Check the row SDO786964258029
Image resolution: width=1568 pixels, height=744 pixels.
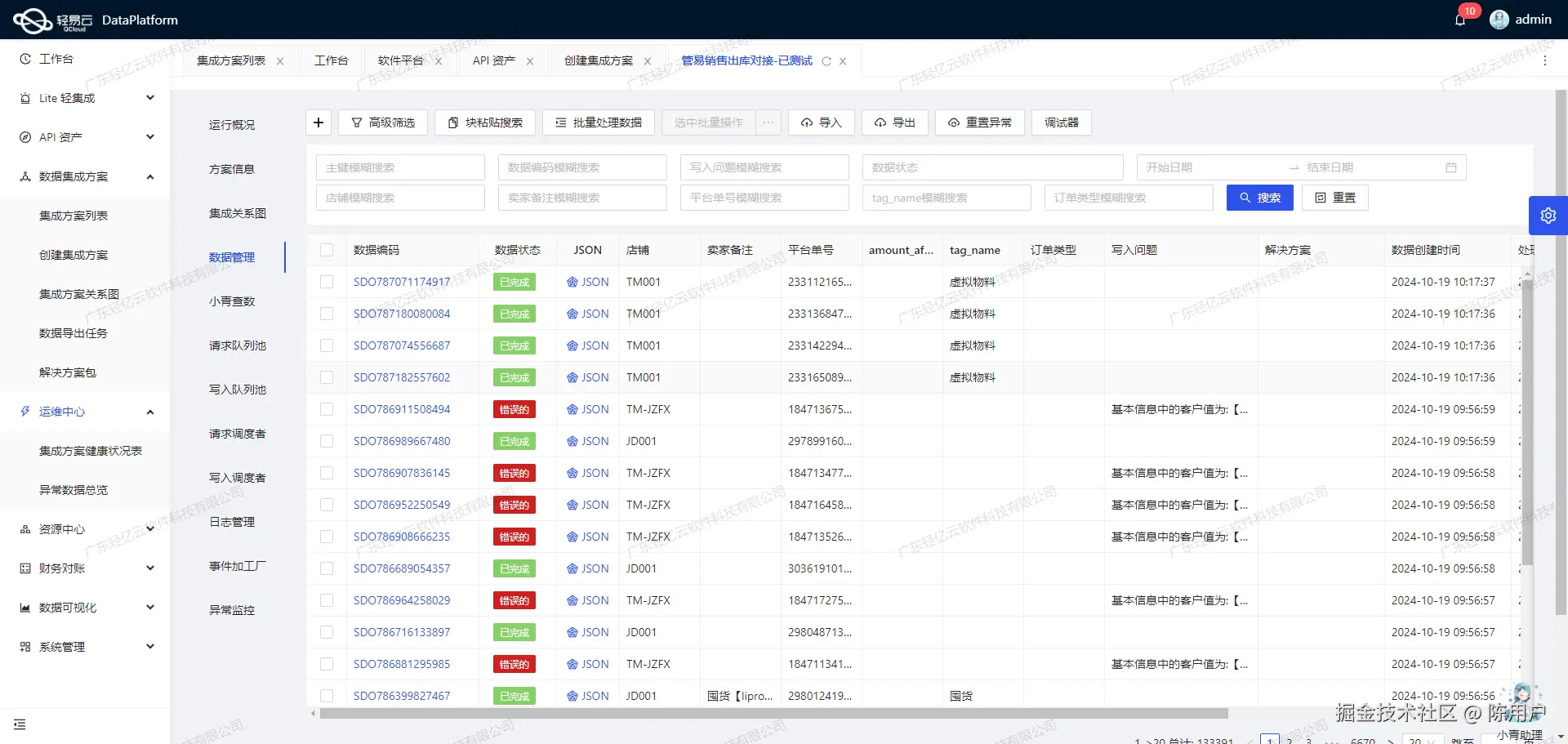[327, 600]
